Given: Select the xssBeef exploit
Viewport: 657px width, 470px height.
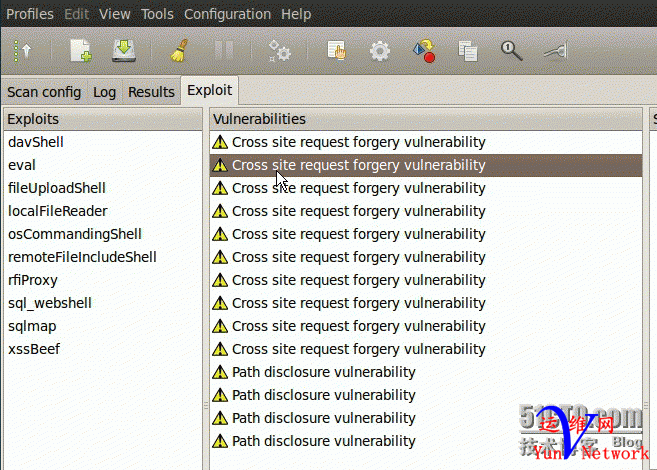Looking at the screenshot, I should 36,349.
